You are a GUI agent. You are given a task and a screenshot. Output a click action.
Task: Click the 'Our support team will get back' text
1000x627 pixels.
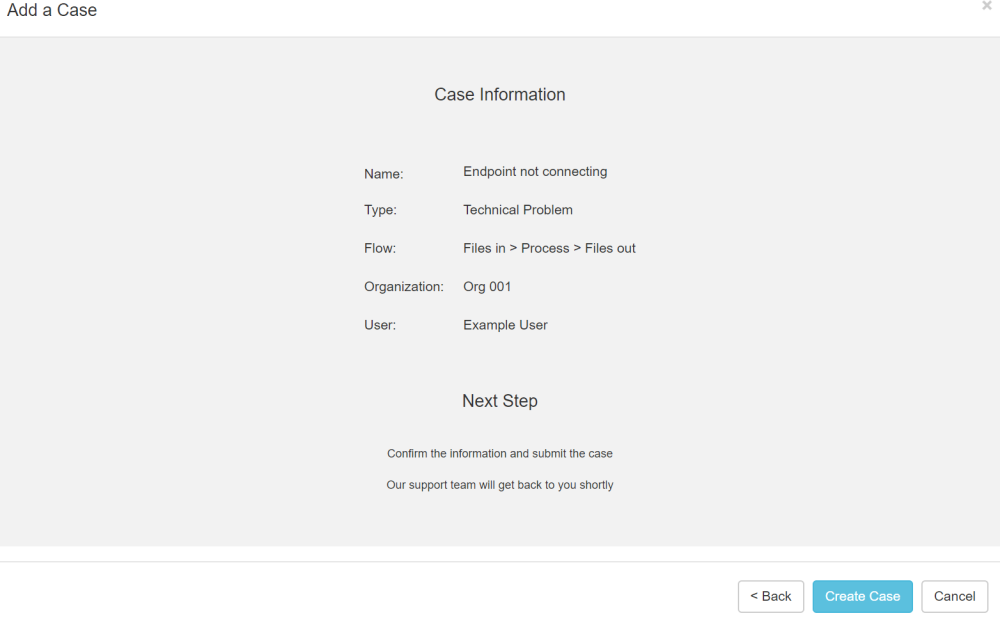pyautogui.click(x=500, y=485)
